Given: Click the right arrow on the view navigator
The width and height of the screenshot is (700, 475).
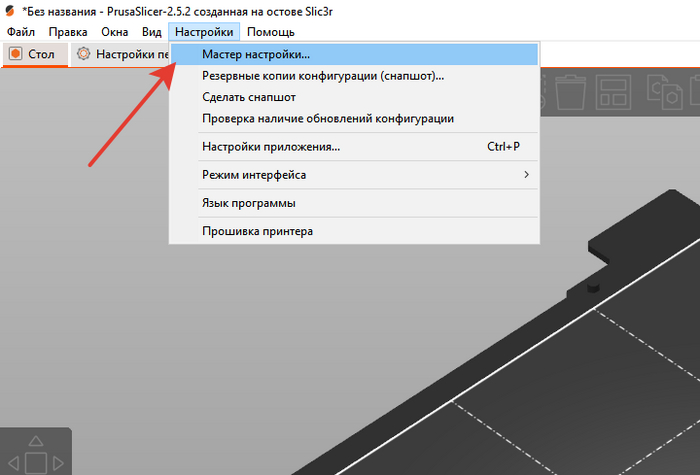Looking at the screenshot, I should coord(58,463).
